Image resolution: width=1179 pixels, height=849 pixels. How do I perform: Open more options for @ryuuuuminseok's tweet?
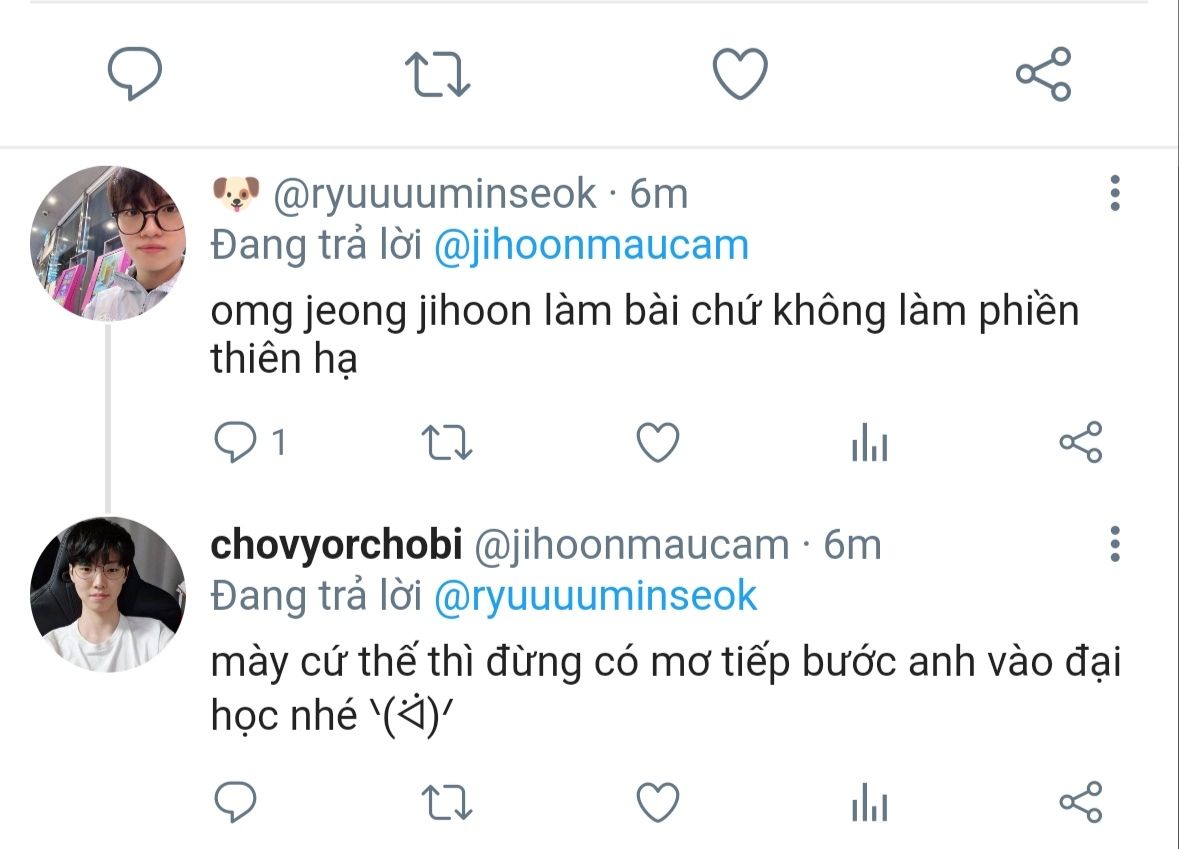click(x=1115, y=193)
